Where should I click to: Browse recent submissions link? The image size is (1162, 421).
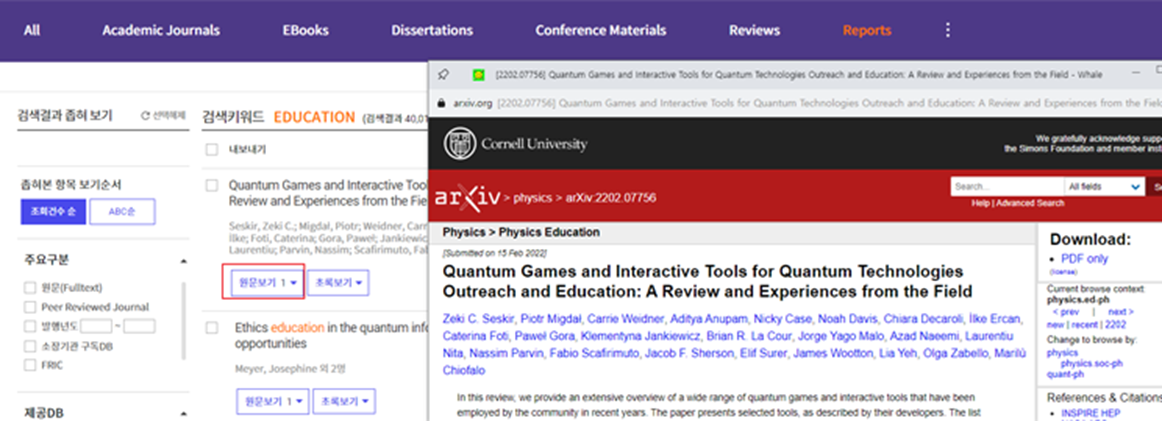pyautogui.click(x=1083, y=325)
